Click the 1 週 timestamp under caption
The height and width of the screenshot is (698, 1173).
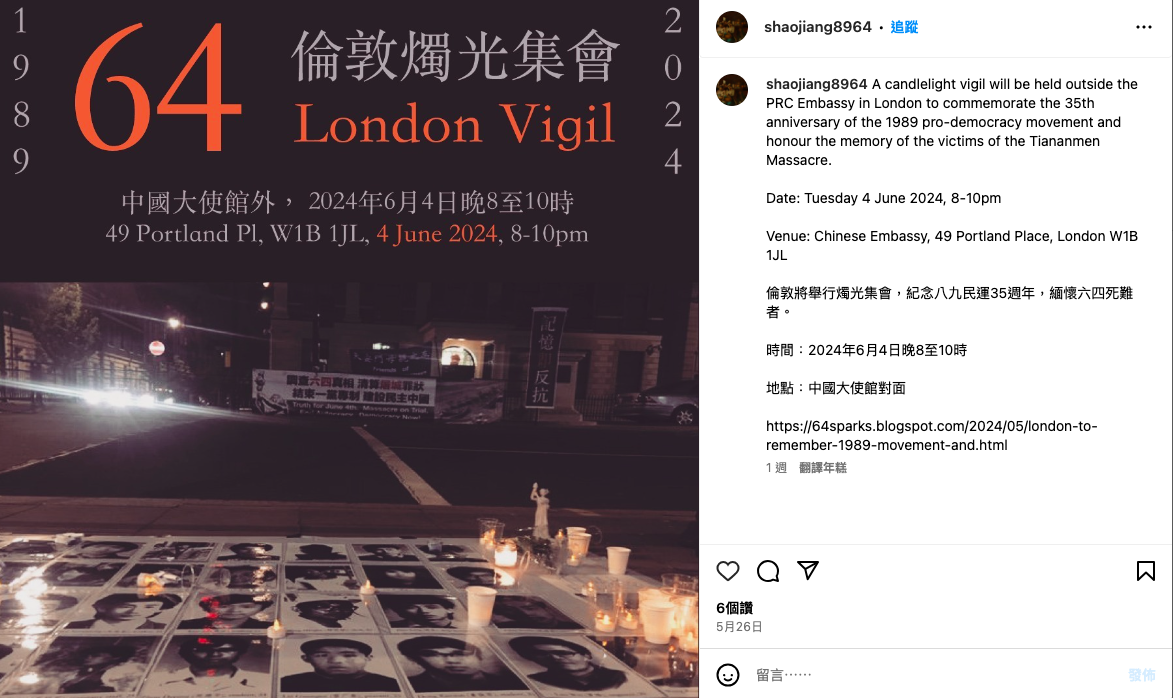coord(777,468)
